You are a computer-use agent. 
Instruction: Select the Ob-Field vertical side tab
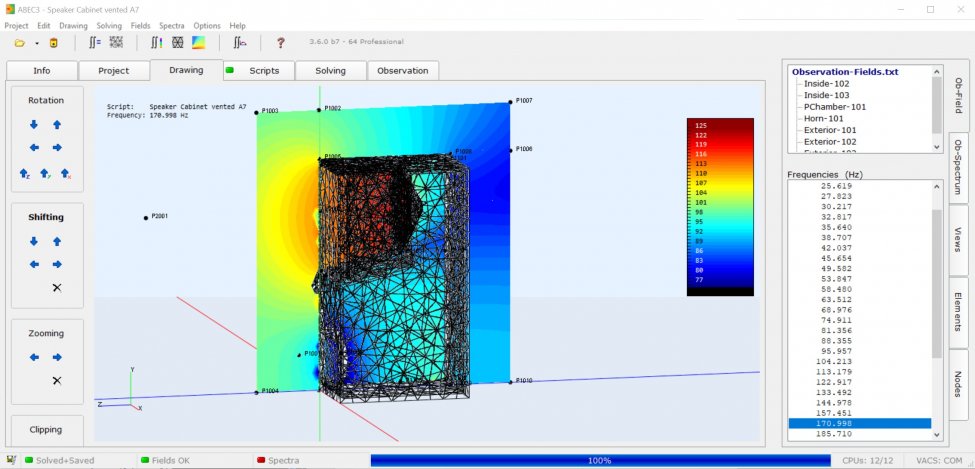[958, 96]
